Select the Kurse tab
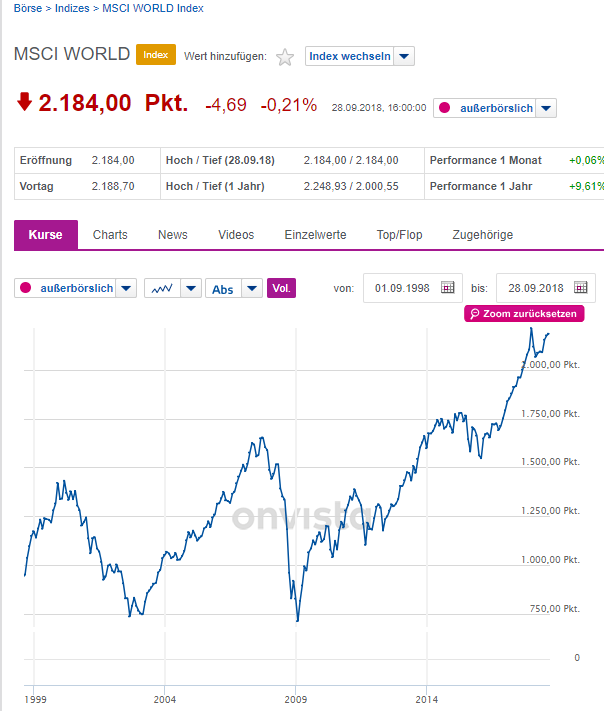Viewport: 604px width, 711px height. (45, 235)
